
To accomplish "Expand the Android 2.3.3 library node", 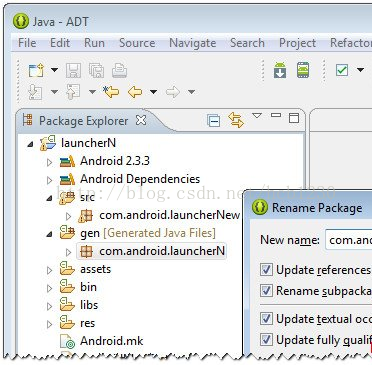I will pos(49,162).
